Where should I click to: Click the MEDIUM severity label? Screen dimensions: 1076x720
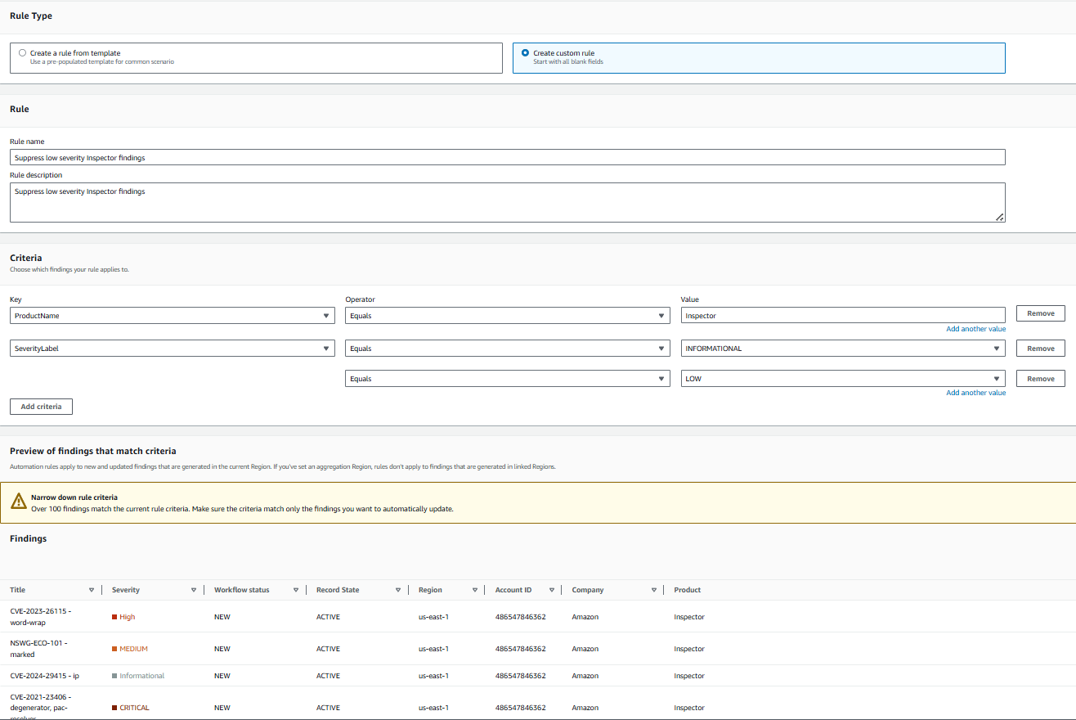tap(134, 649)
